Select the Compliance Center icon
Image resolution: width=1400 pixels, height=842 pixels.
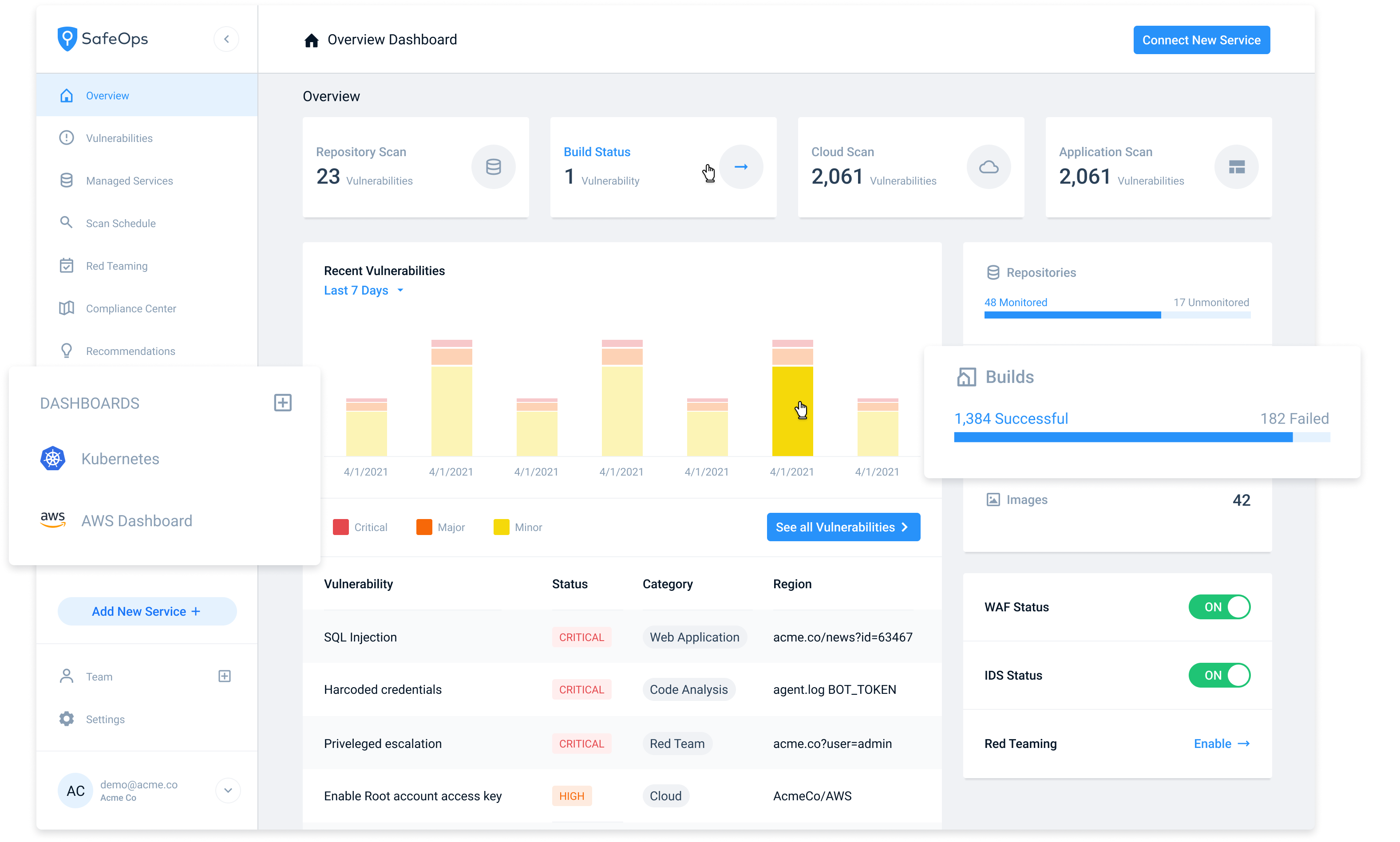67,307
